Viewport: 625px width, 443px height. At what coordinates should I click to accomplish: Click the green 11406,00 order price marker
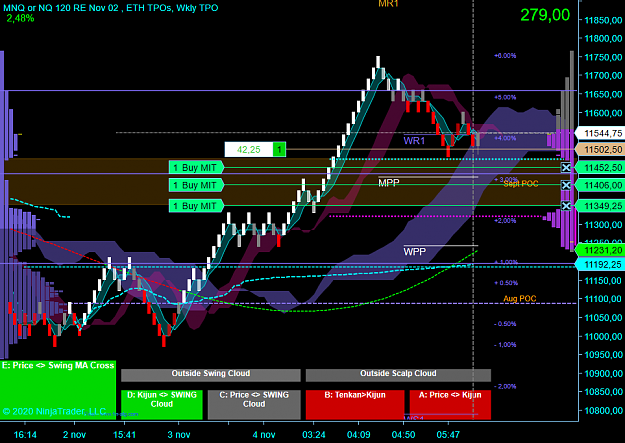point(601,185)
